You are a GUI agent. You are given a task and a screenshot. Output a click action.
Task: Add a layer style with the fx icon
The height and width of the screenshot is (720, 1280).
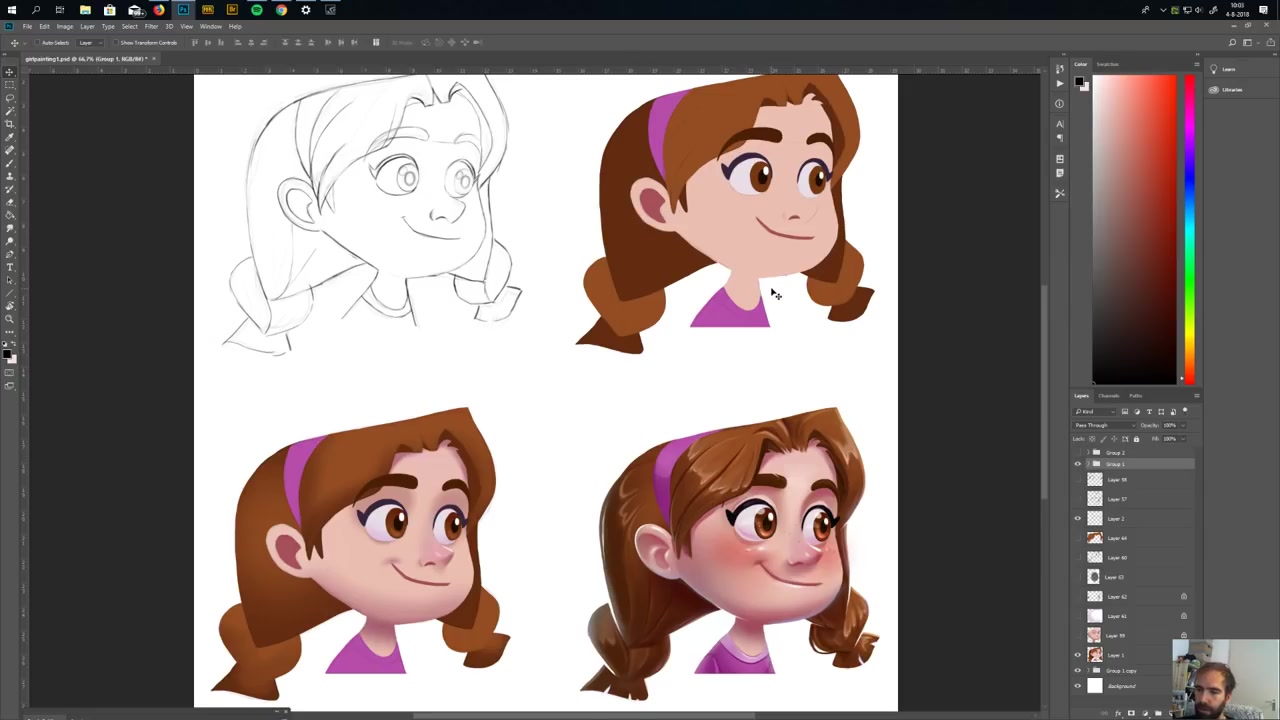click(x=1118, y=713)
